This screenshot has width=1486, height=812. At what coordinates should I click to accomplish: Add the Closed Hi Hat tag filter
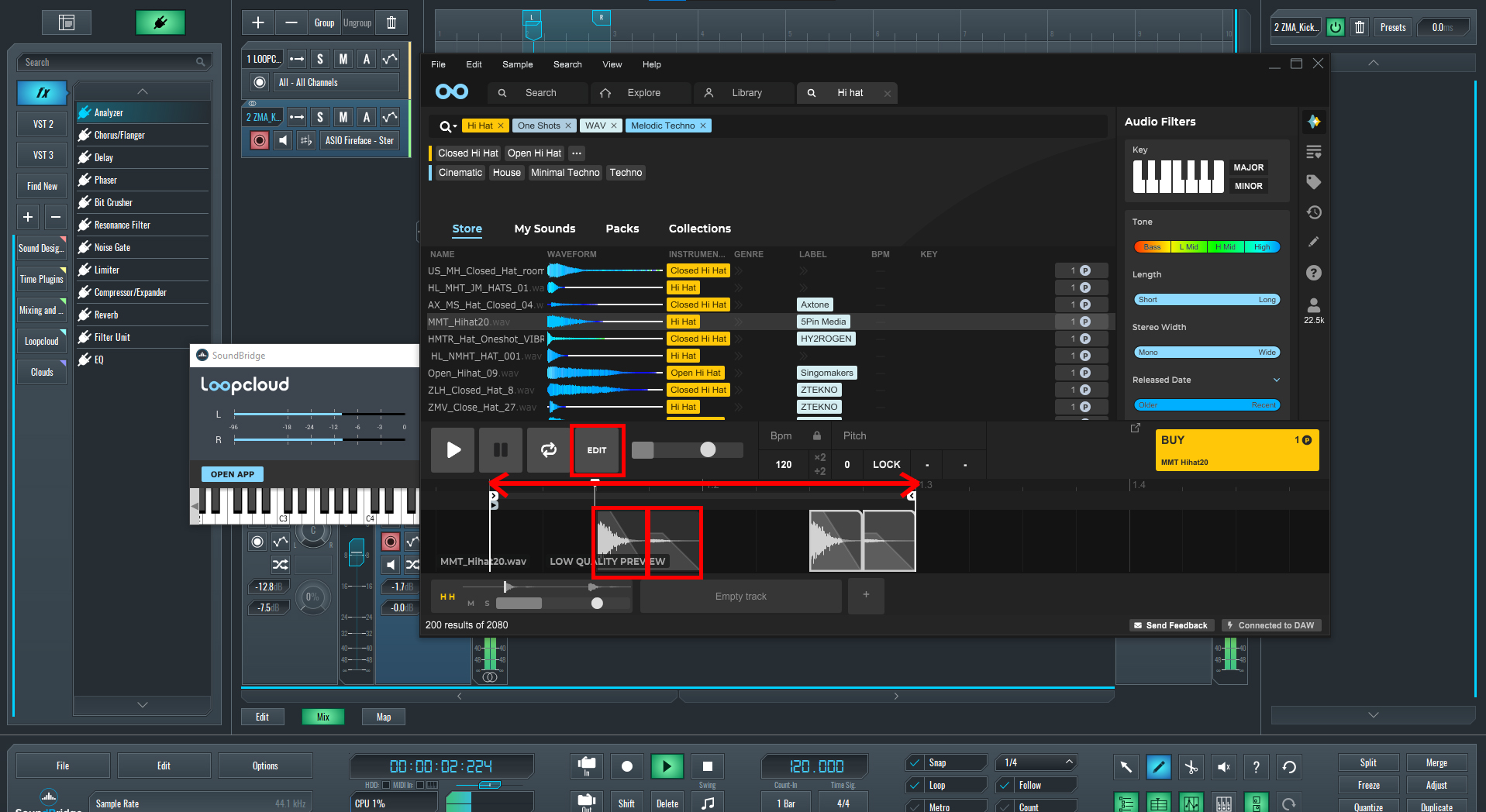click(468, 153)
